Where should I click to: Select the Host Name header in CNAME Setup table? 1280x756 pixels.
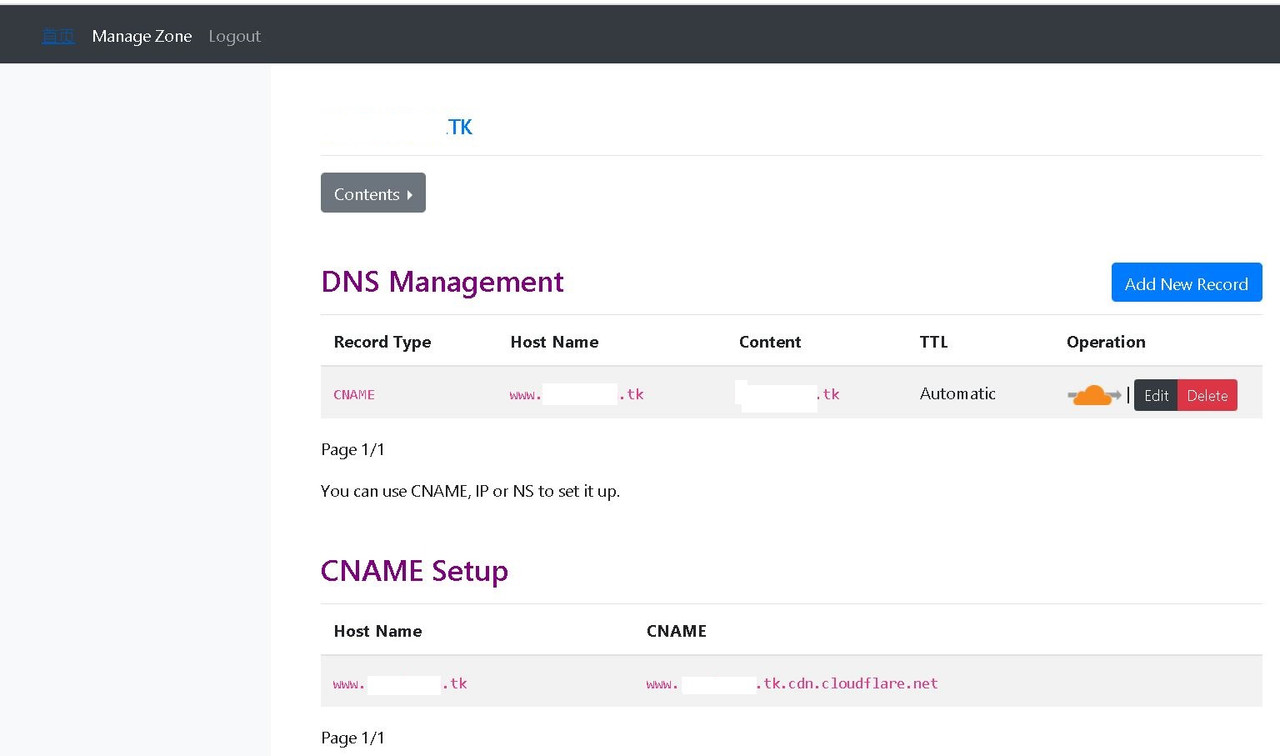[378, 631]
